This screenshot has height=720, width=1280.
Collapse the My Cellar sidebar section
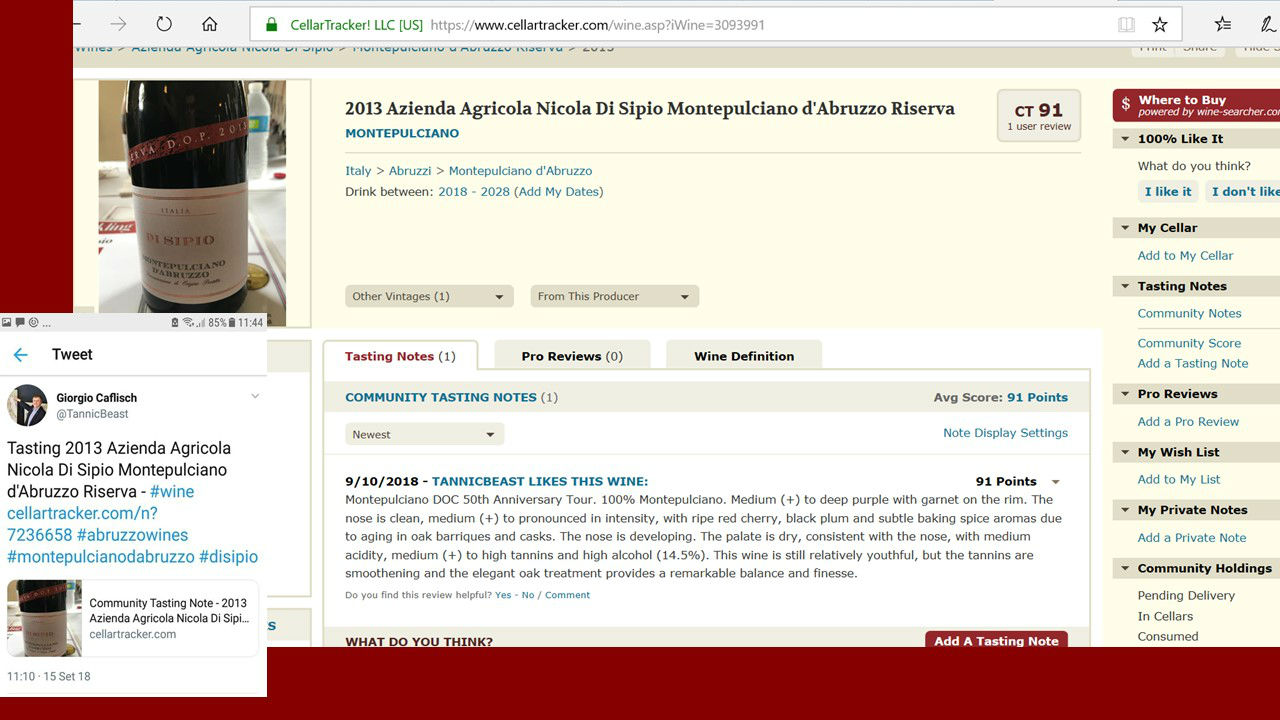click(1125, 228)
